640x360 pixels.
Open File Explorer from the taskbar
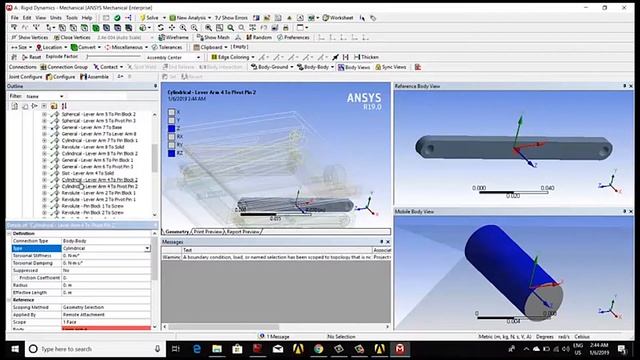point(217,349)
